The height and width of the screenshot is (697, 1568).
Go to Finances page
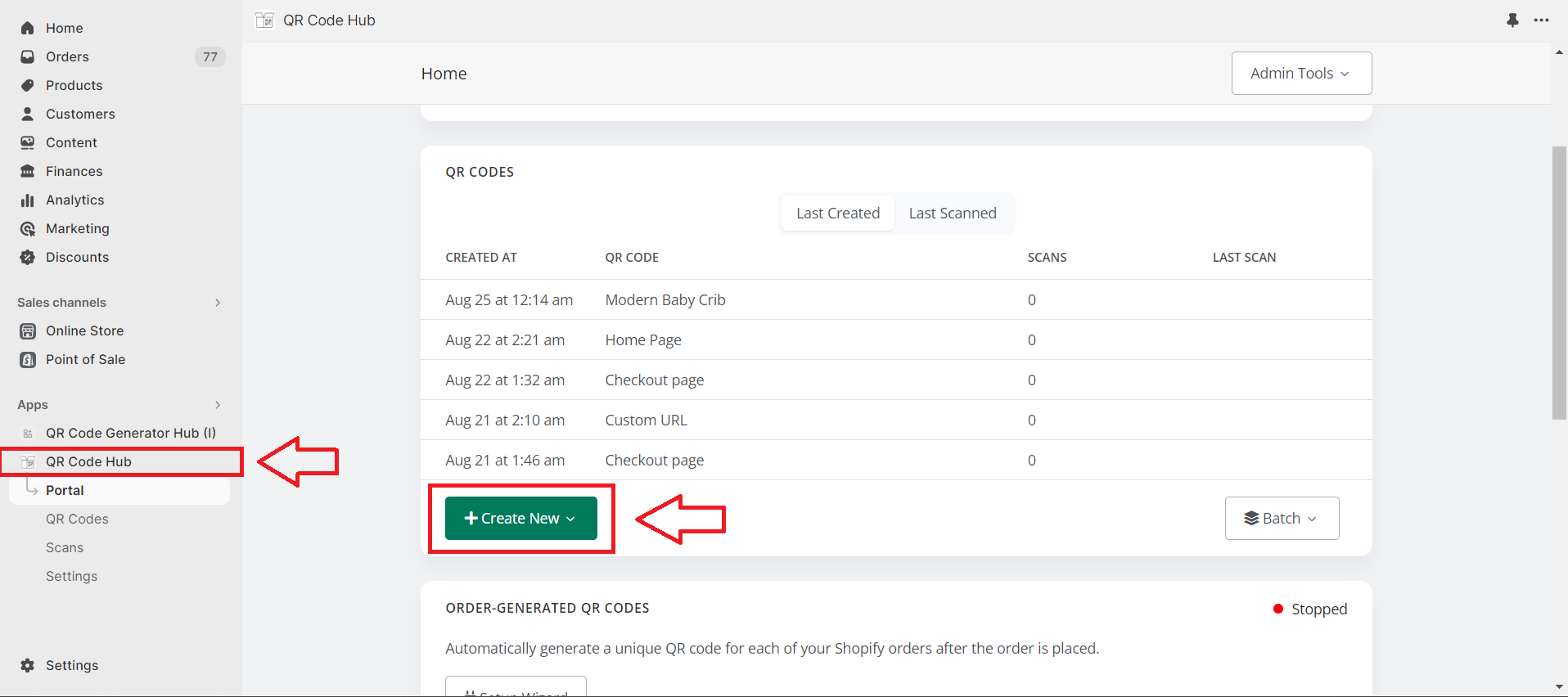pyautogui.click(x=74, y=171)
